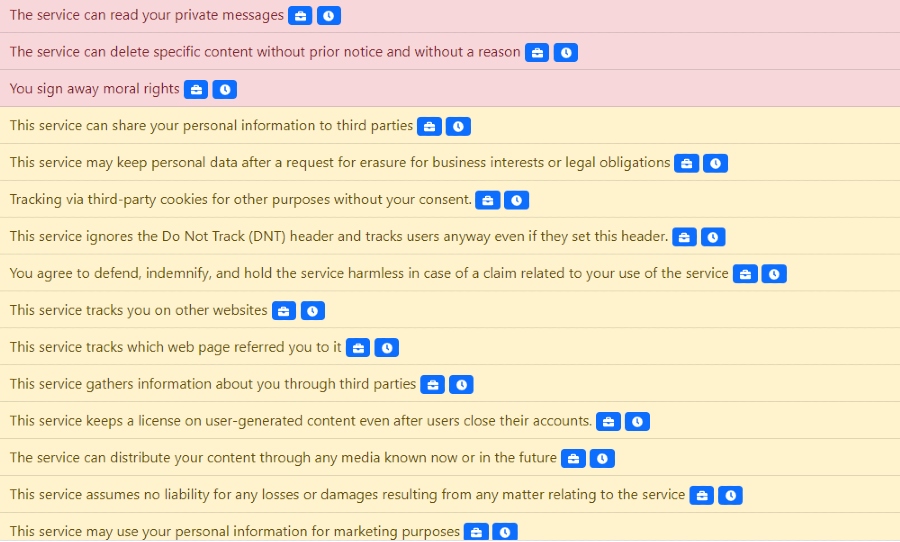Click clock icon beside 'ignores the Do Not Track header'

[x=713, y=237]
